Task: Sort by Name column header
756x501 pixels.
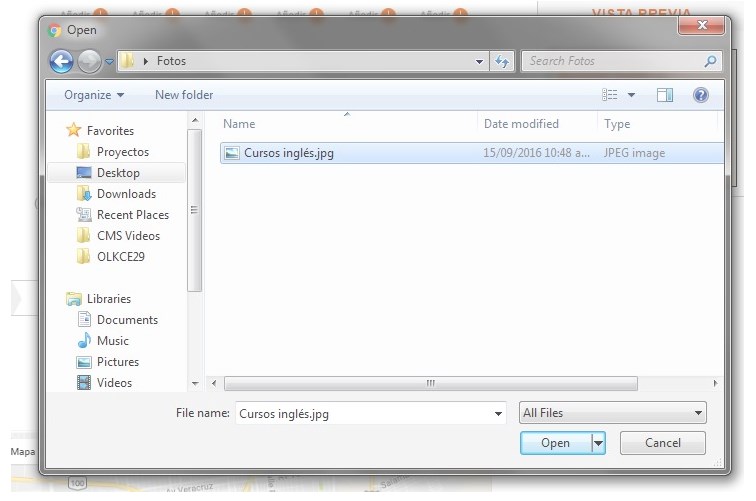Action: point(239,124)
